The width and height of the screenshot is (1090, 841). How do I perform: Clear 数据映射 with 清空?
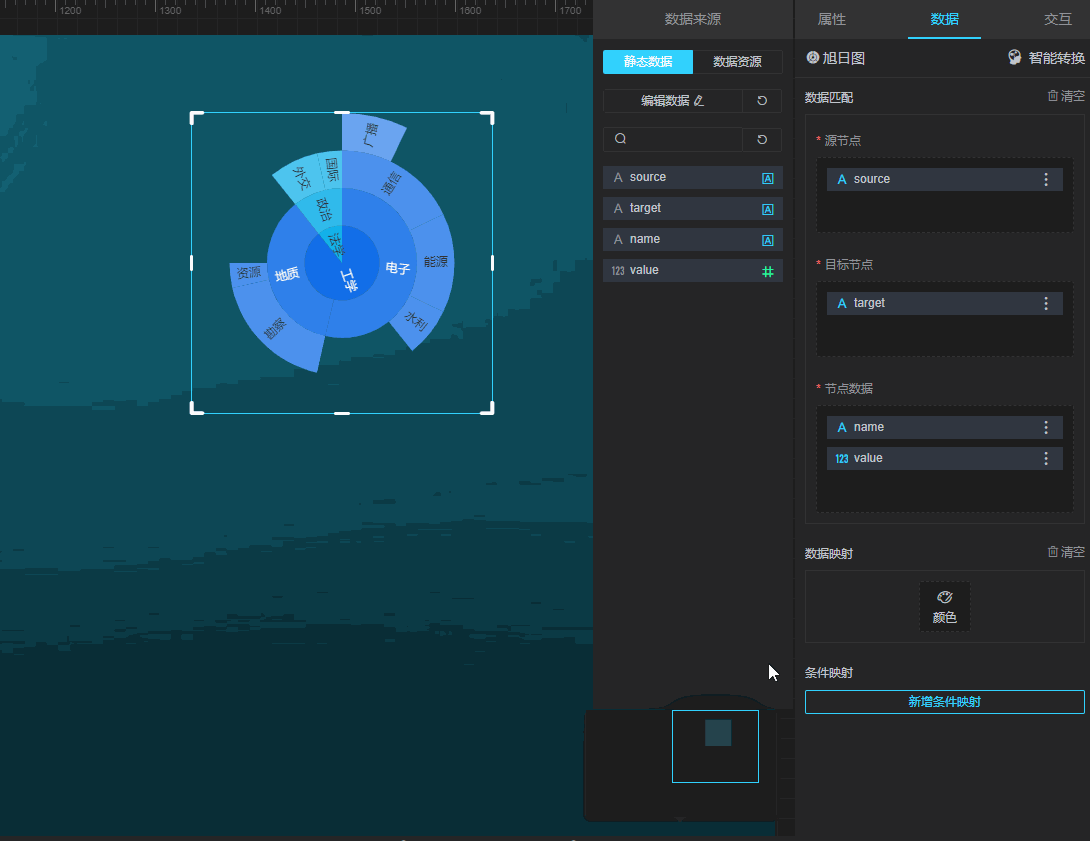(1066, 552)
